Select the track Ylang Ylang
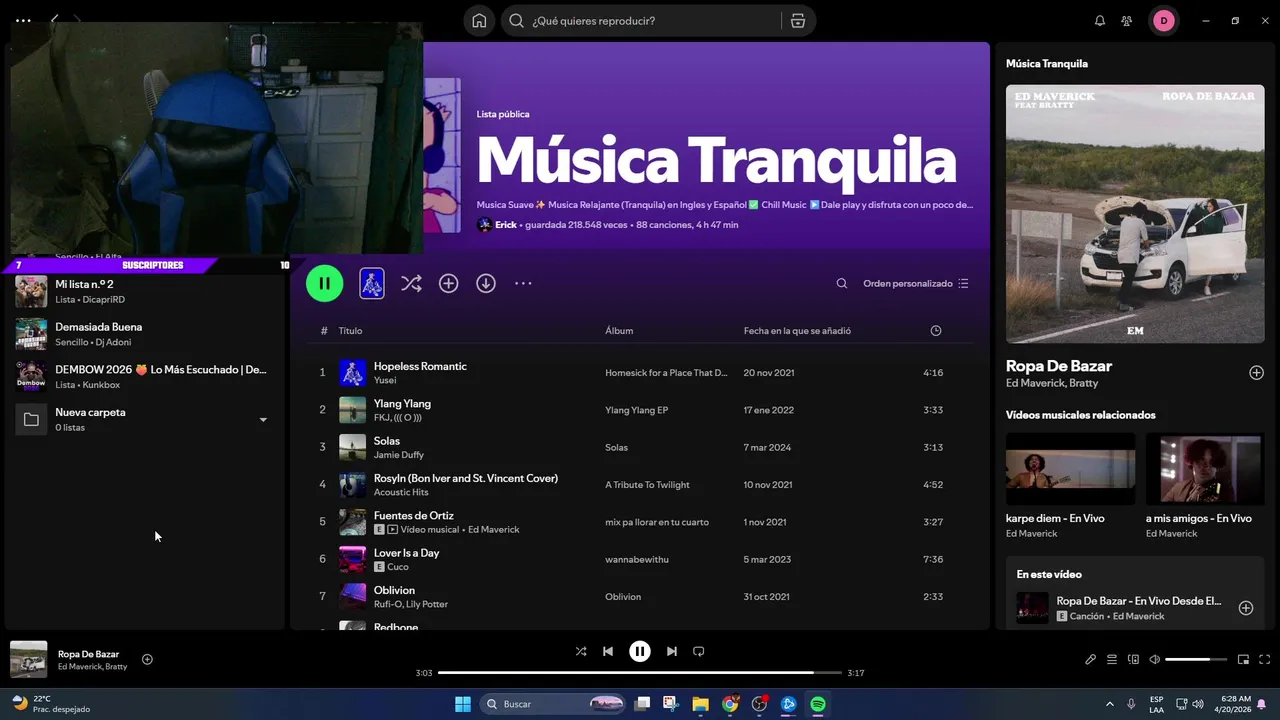The width and height of the screenshot is (1280, 720). pos(402,403)
